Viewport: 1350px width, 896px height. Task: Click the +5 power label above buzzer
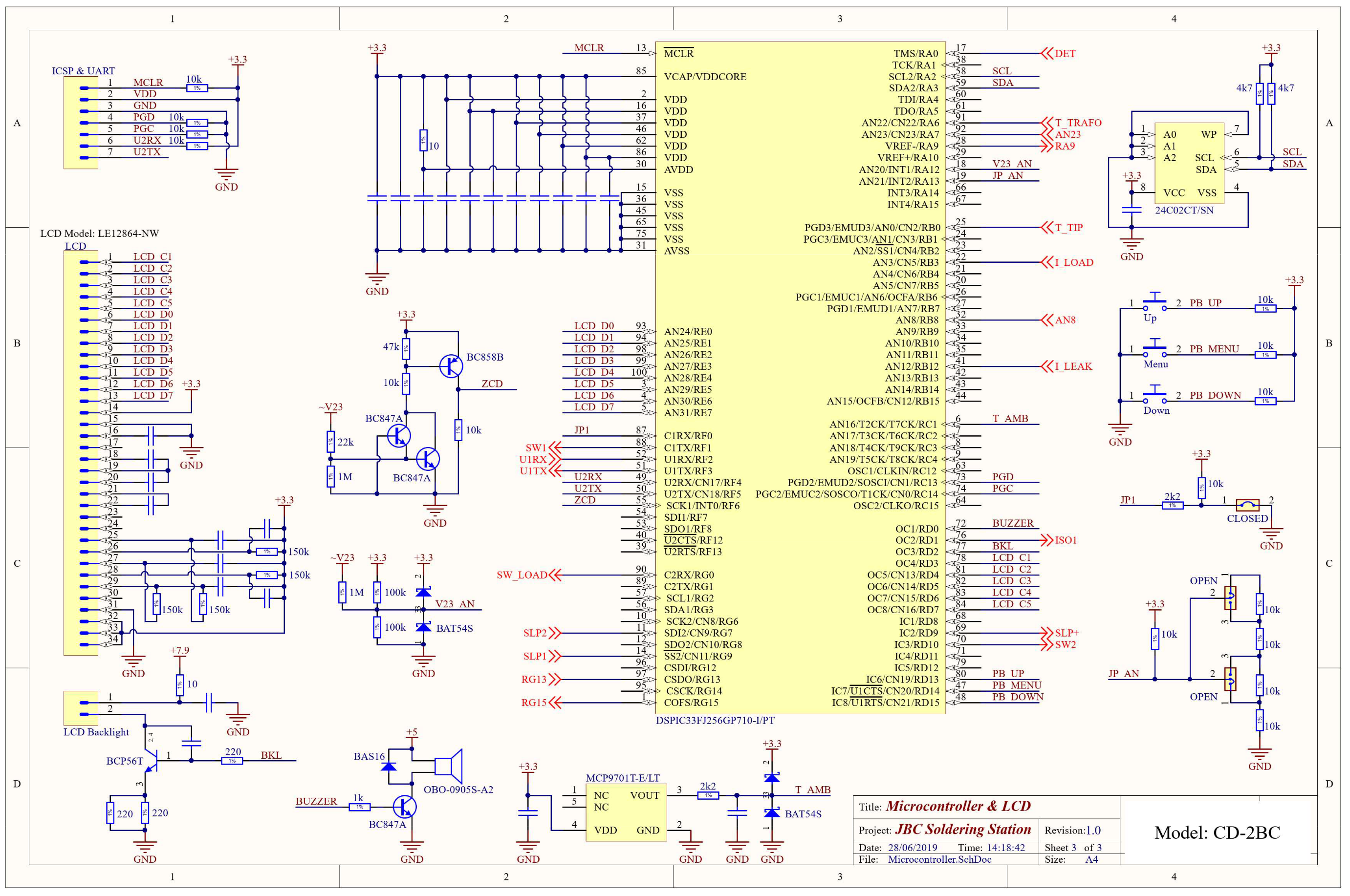pyautogui.click(x=412, y=732)
